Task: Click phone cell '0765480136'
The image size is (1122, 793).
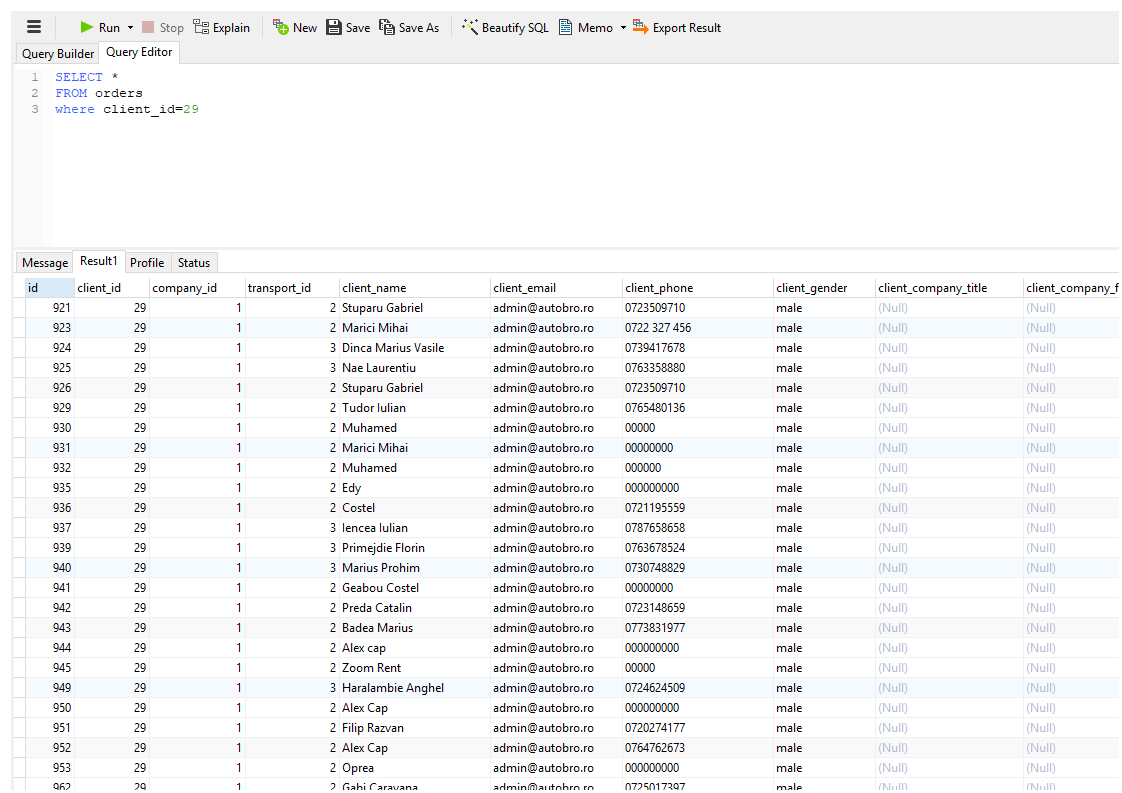Action: click(x=698, y=408)
